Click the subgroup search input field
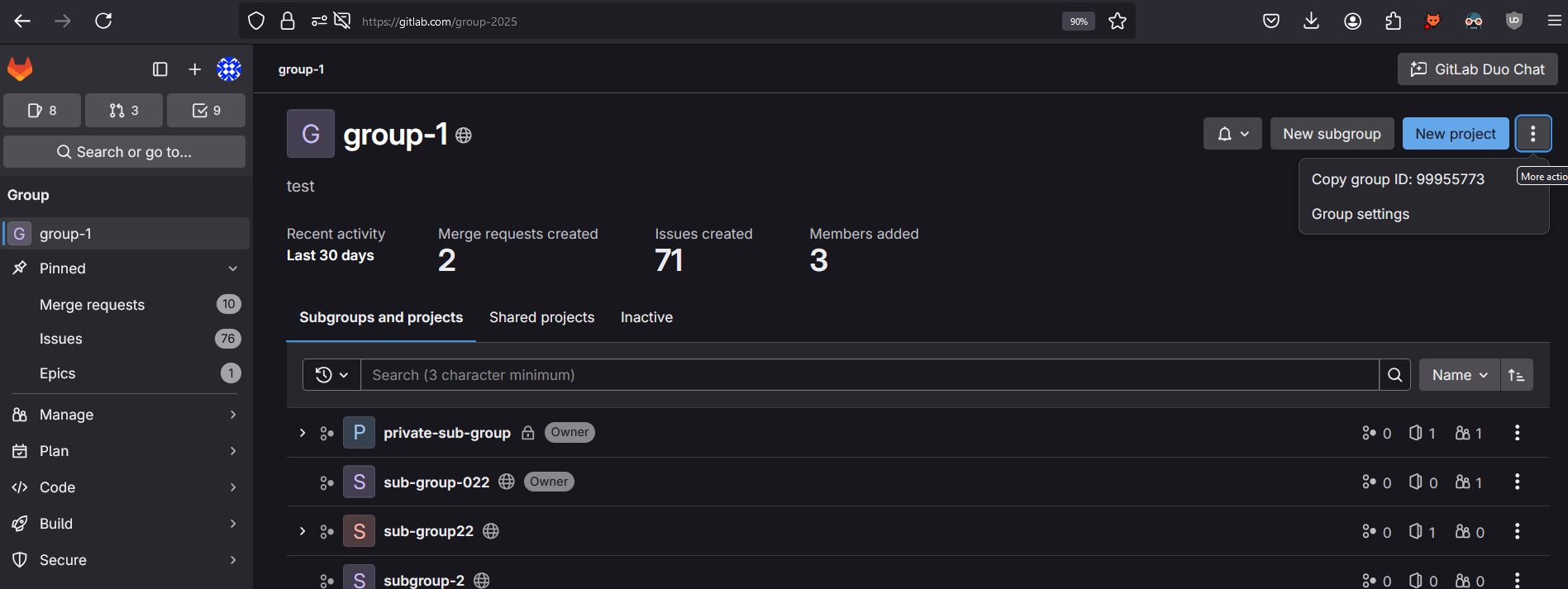Screen dimensions: 1568x589 870,375
